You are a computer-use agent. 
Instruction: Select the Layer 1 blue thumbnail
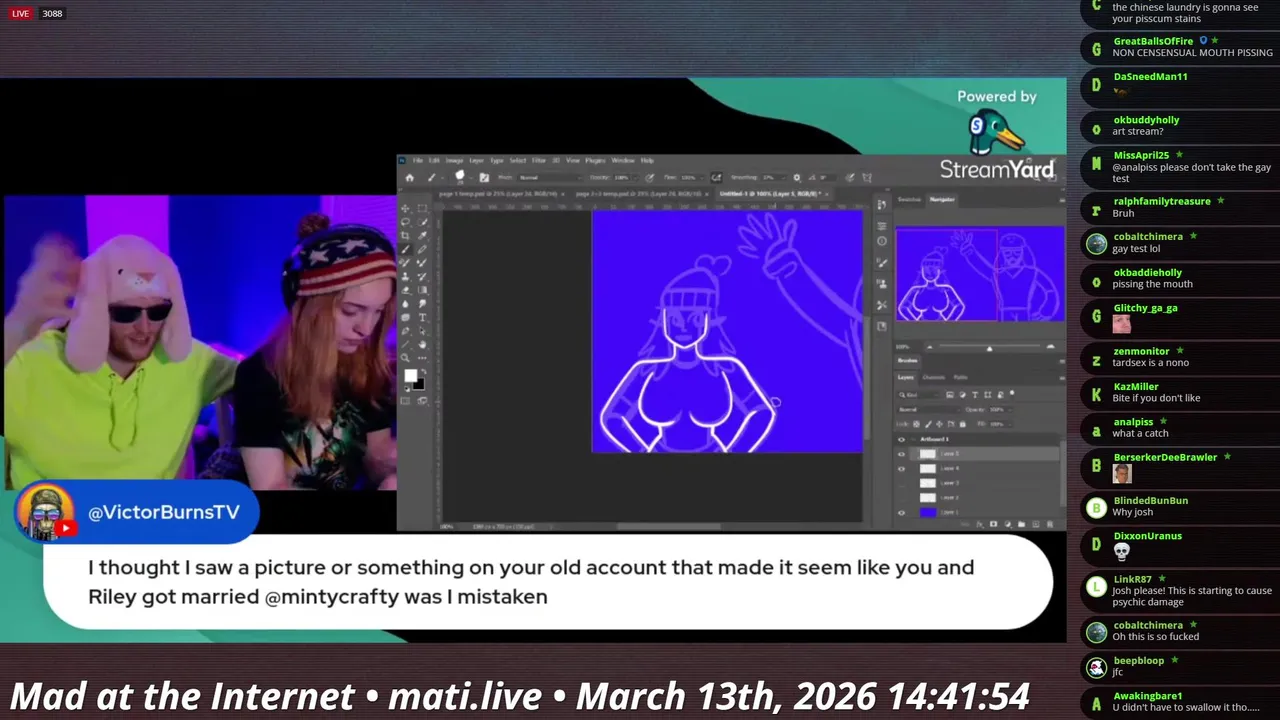coord(928,513)
